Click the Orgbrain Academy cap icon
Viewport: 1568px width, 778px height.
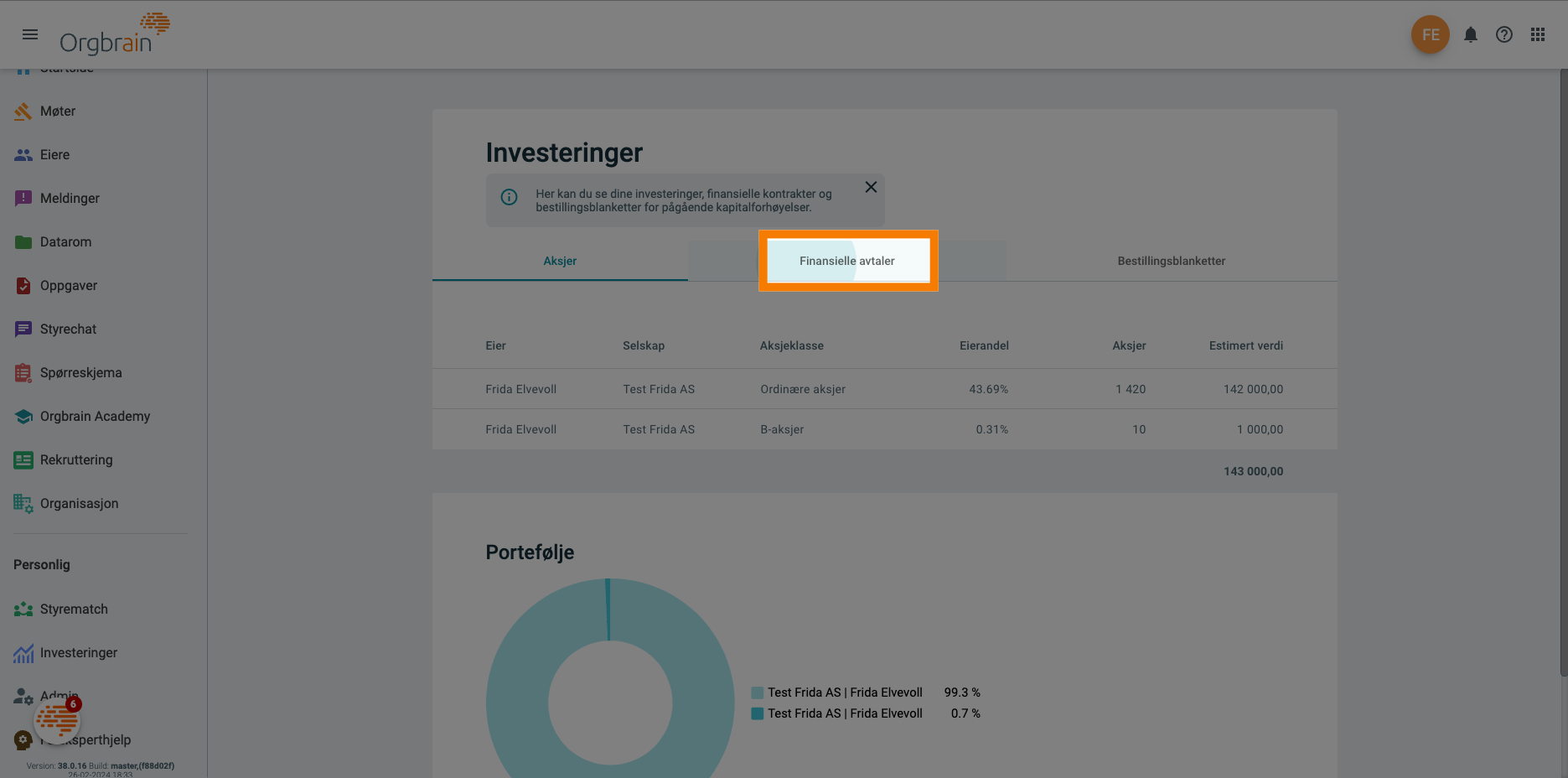[x=23, y=416]
